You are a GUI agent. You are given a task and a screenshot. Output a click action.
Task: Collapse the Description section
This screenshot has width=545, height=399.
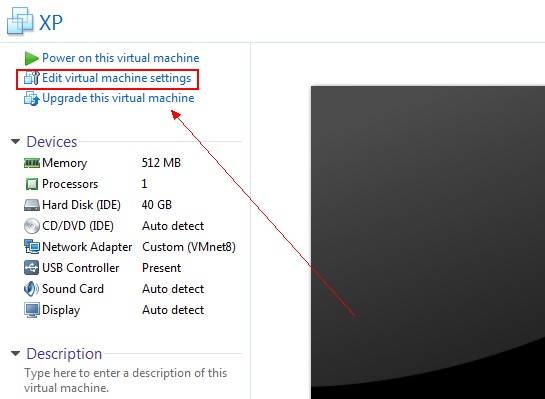tap(15, 353)
